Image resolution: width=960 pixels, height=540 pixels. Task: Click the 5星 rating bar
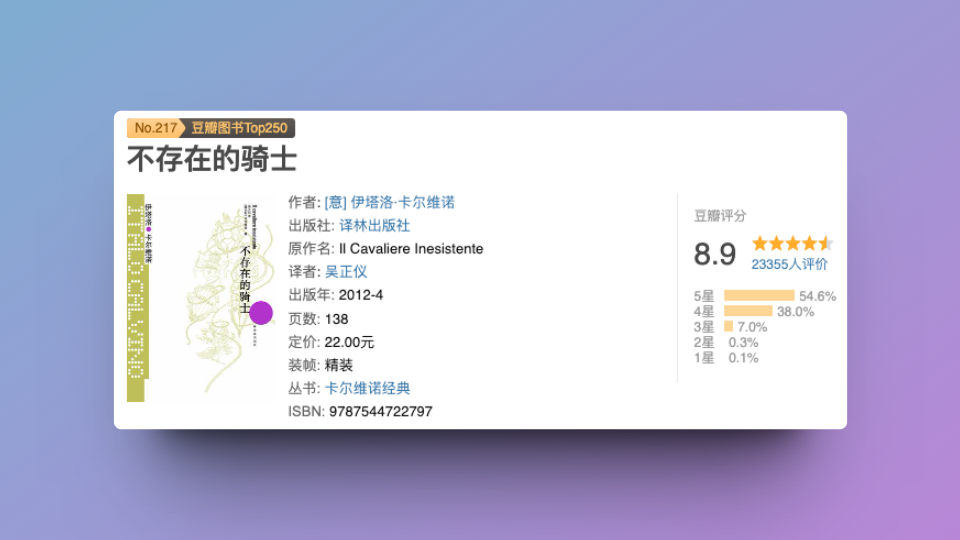tap(758, 296)
